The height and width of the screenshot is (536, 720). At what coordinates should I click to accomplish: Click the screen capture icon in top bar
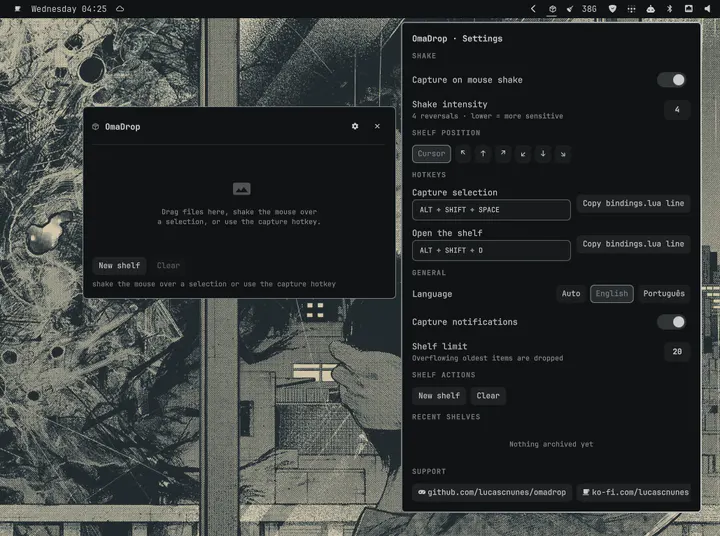tap(688, 9)
